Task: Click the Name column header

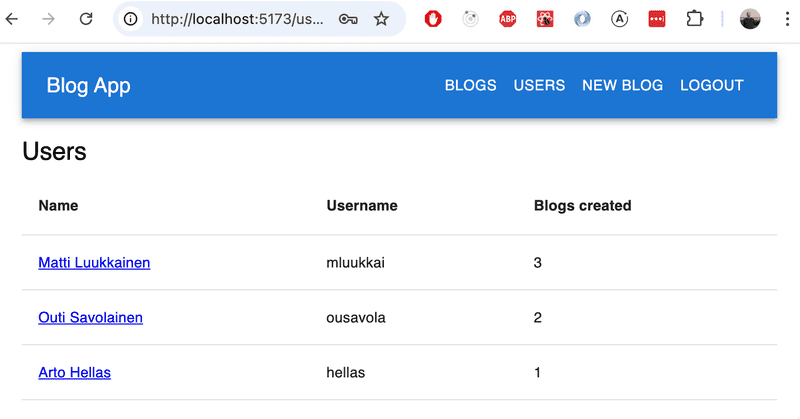Action: coord(58,206)
